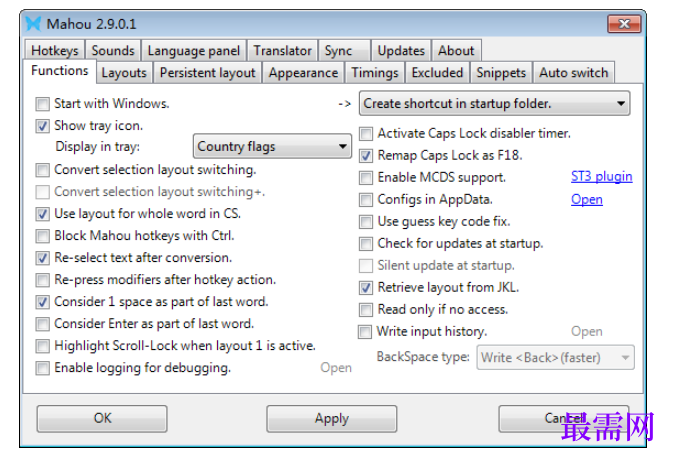
Task: Toggle Write input history checkbox
Action: point(365,331)
